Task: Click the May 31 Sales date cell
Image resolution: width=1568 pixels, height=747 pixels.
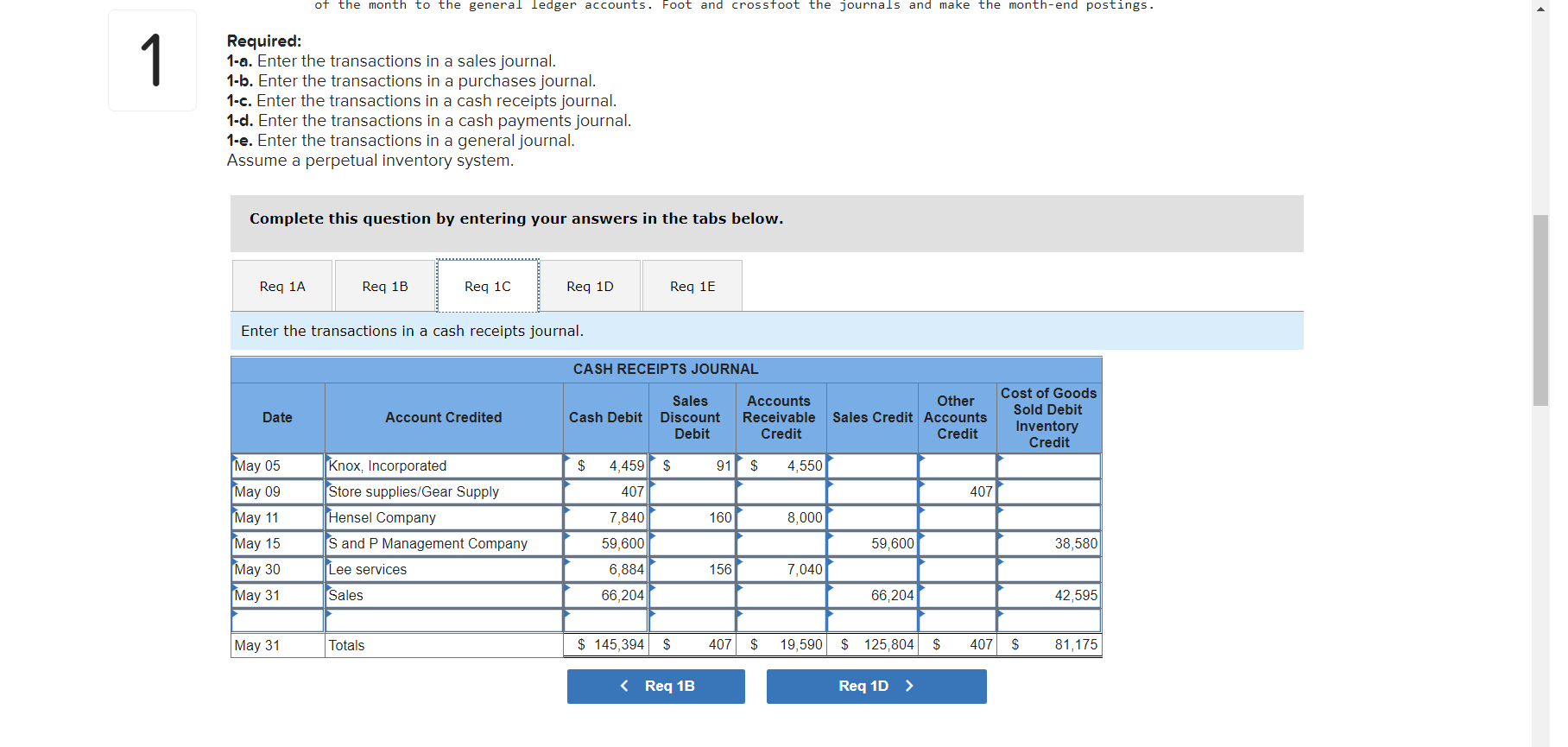Action: [278, 595]
